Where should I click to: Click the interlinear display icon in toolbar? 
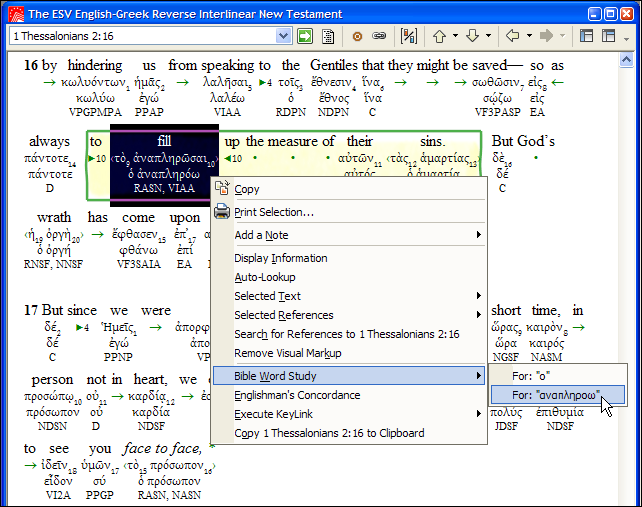coord(409,36)
